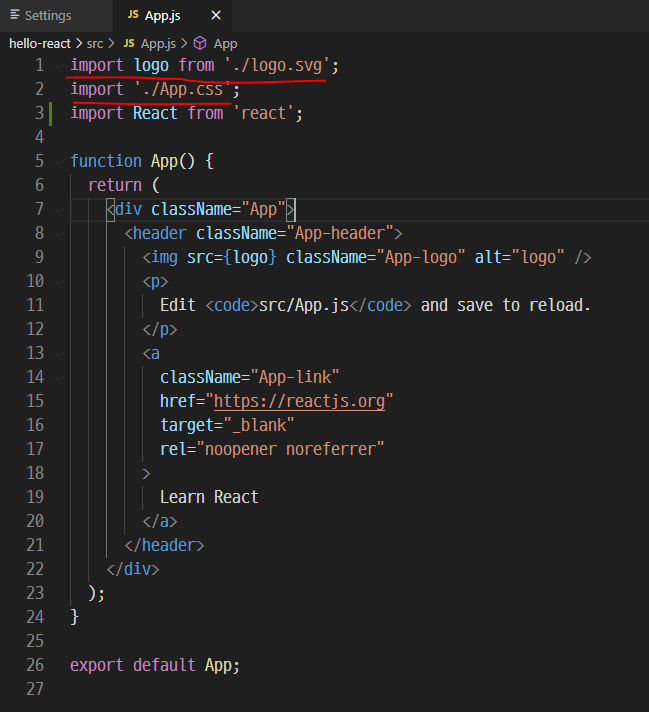Click the closing </p> tag on line 12
The image size is (649, 712).
pos(160,329)
